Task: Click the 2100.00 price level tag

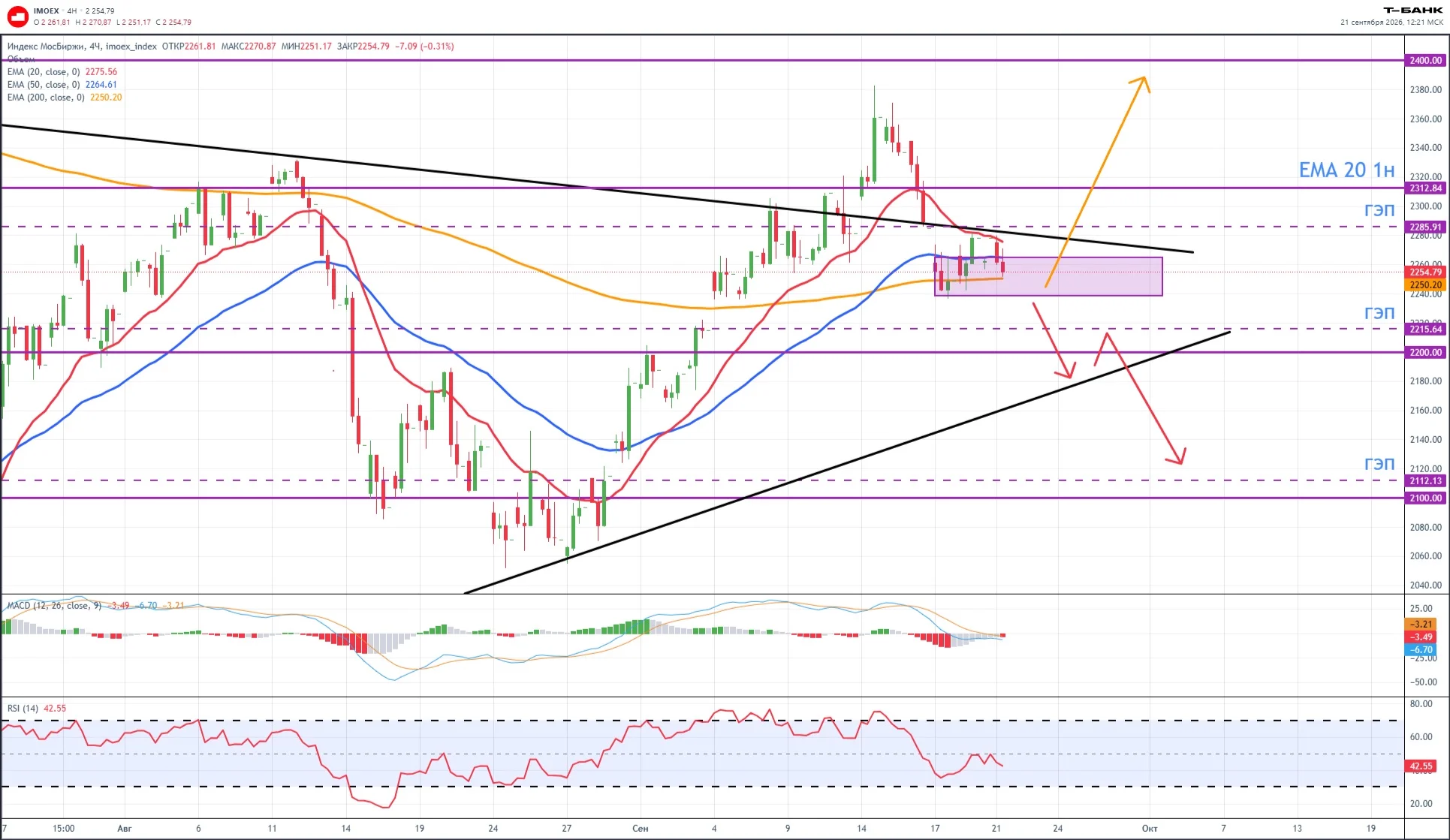Action: pos(1425,498)
